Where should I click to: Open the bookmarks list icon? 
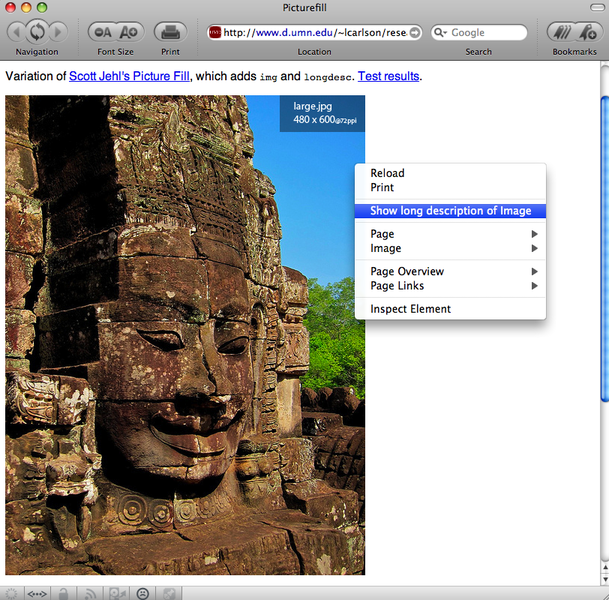pyautogui.click(x=562, y=32)
